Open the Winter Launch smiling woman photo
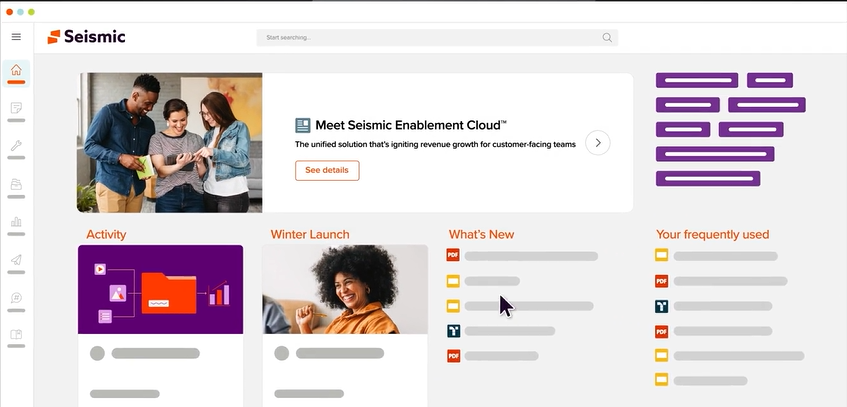This screenshot has height=407, width=847. [345, 289]
